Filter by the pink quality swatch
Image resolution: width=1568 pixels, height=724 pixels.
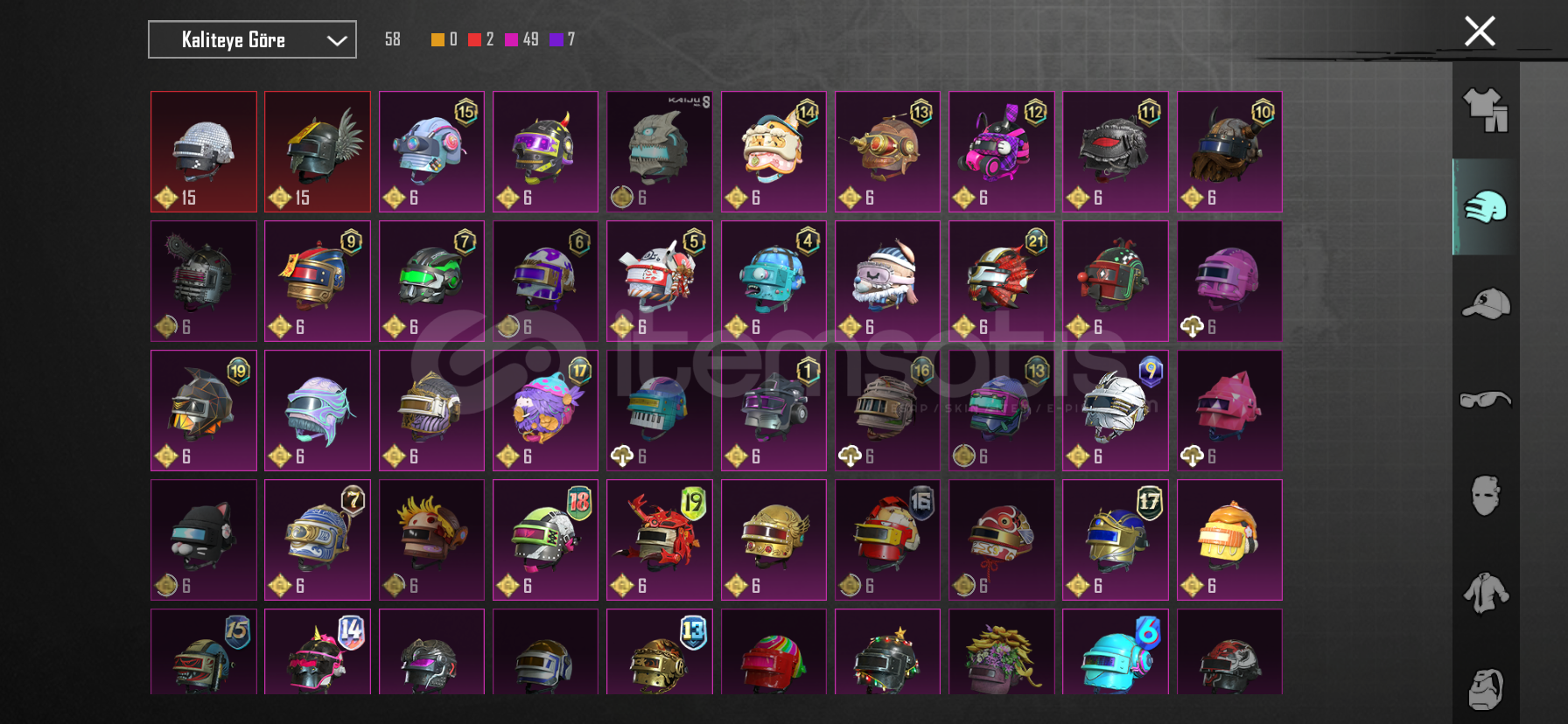[511, 39]
